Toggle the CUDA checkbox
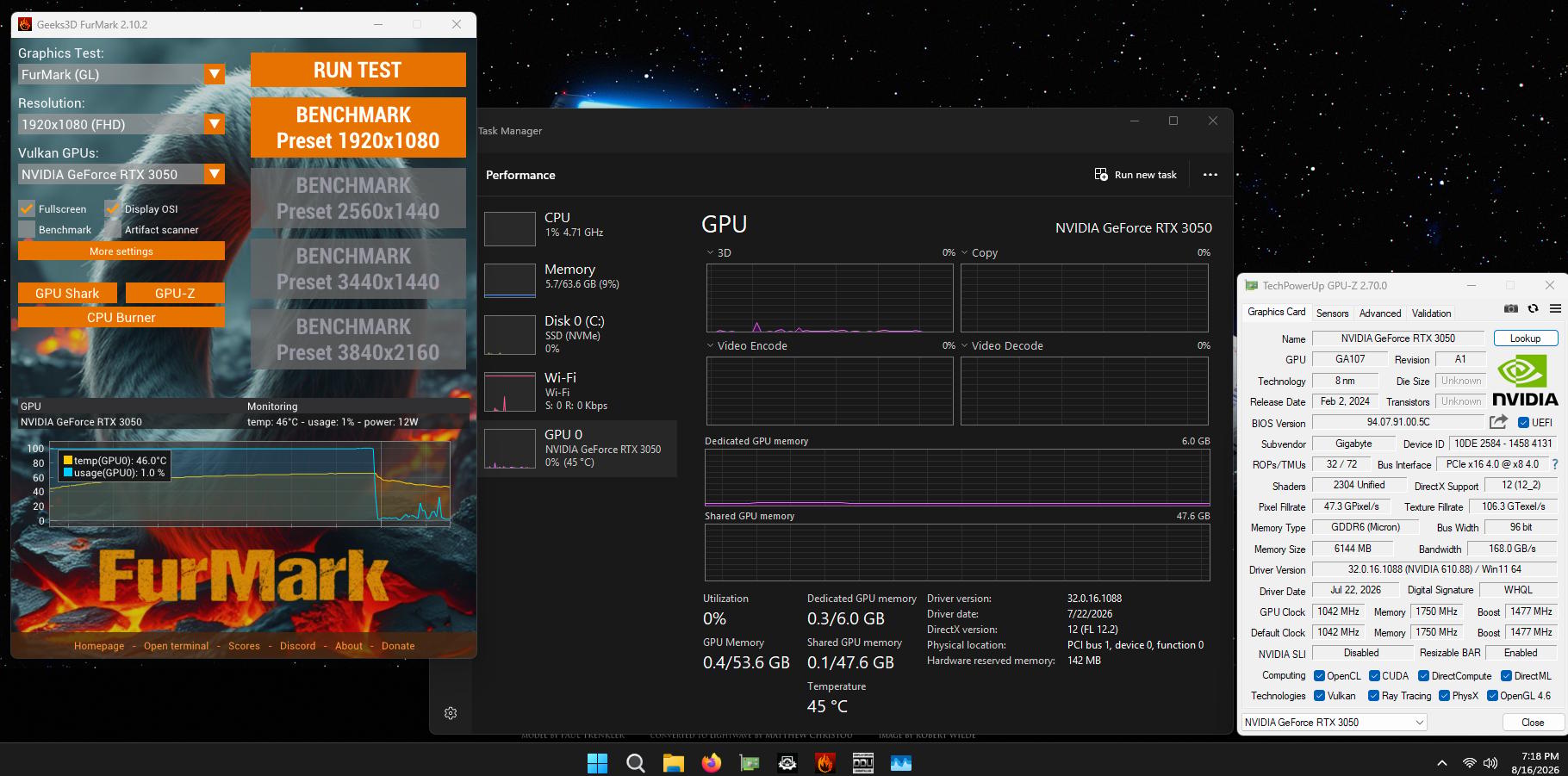 tap(1374, 676)
